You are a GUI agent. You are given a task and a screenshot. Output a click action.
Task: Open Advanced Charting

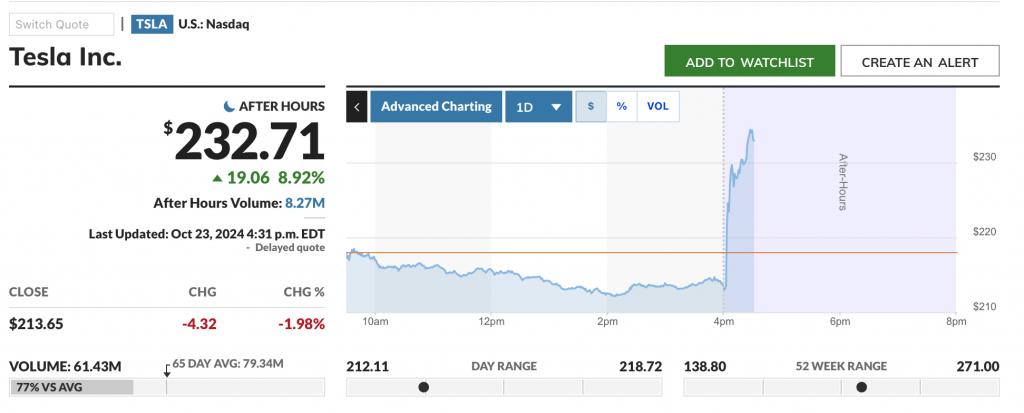(436, 106)
